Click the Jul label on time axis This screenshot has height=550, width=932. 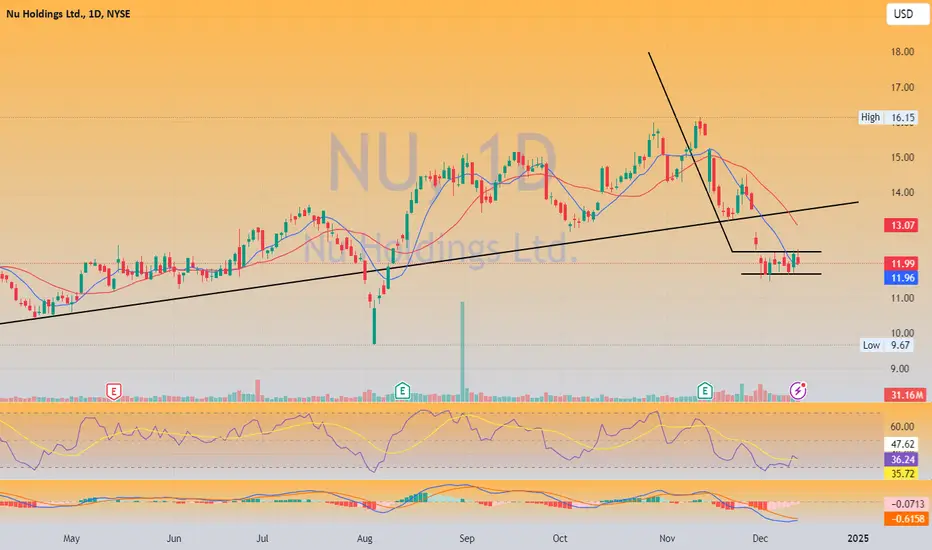click(x=262, y=538)
